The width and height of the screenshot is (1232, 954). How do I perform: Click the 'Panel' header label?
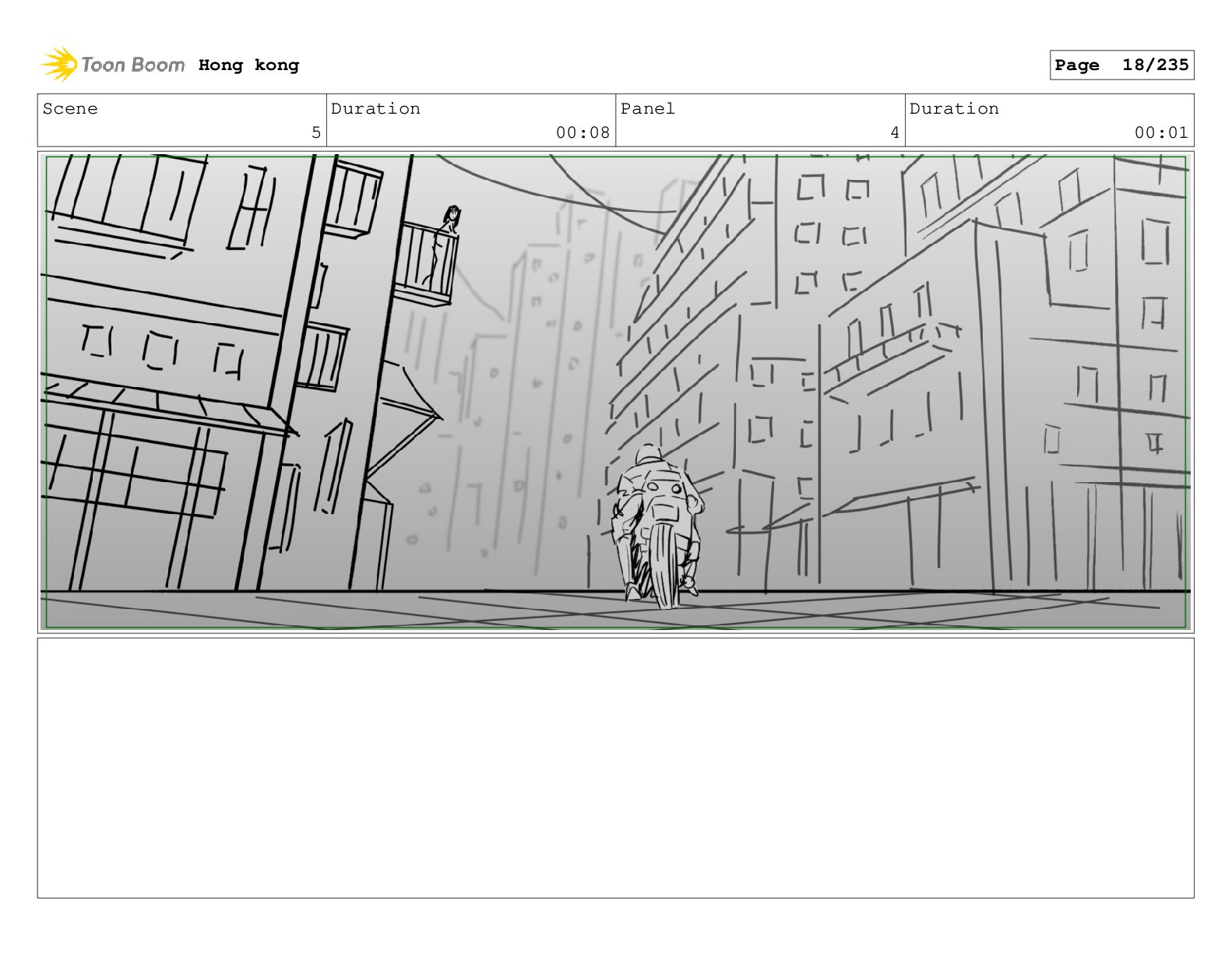coord(648,109)
